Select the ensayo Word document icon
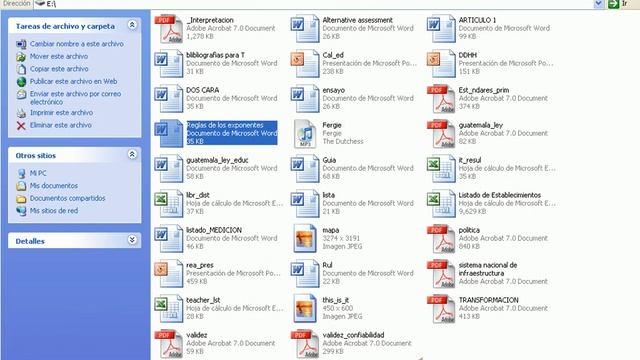Image resolution: width=640 pixels, height=360 pixels. pyautogui.click(x=305, y=99)
